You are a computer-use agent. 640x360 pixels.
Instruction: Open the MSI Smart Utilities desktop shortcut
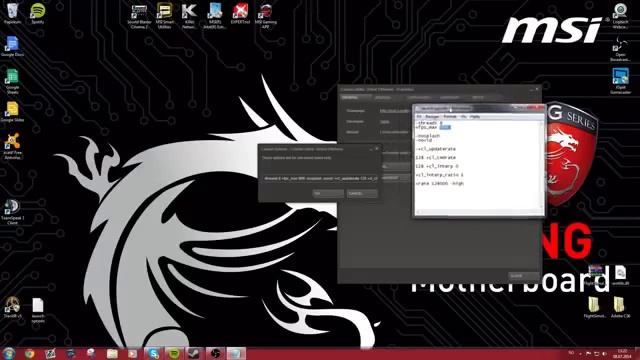coord(164,16)
